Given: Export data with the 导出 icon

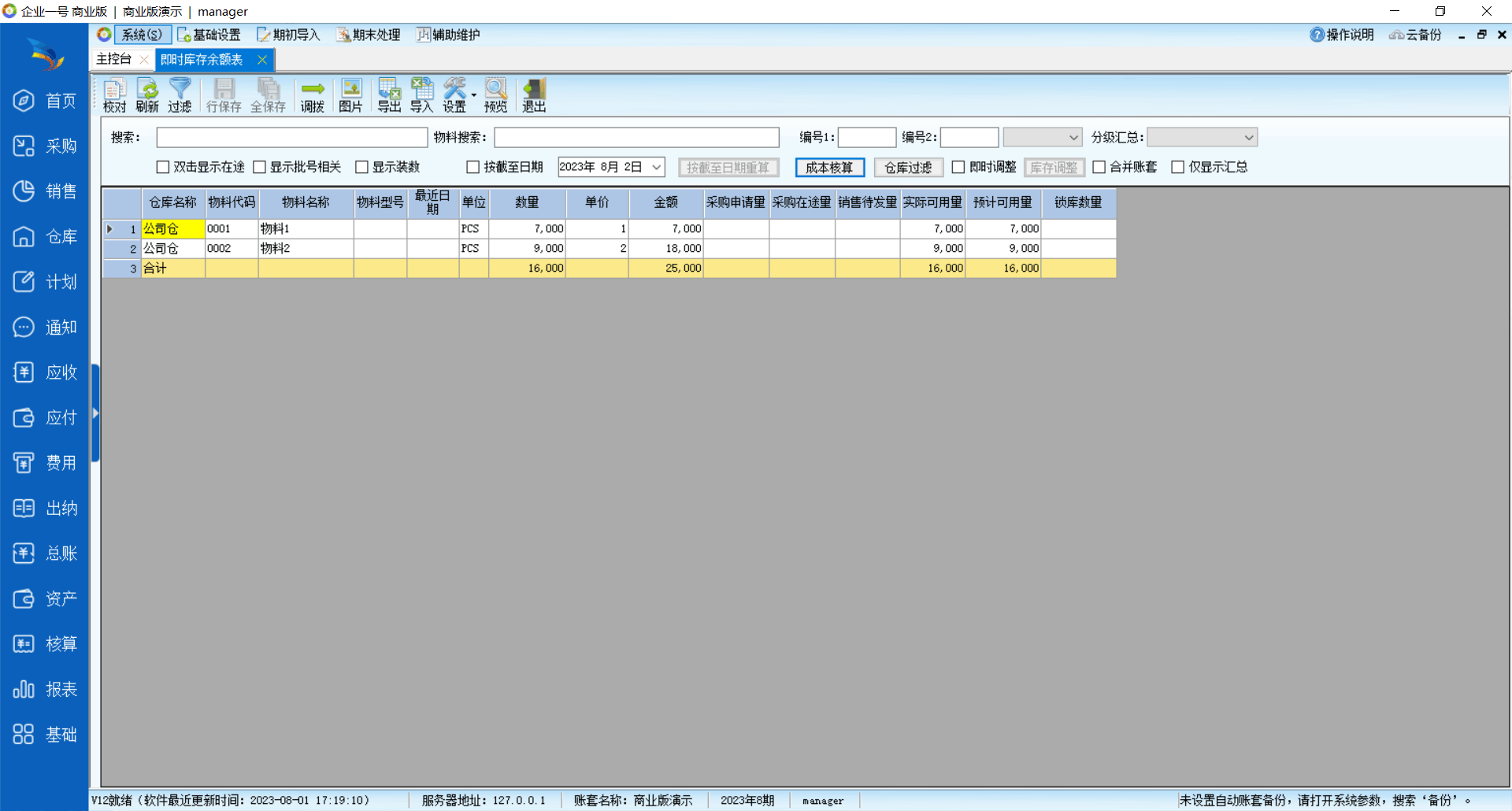Looking at the screenshot, I should coord(389,95).
